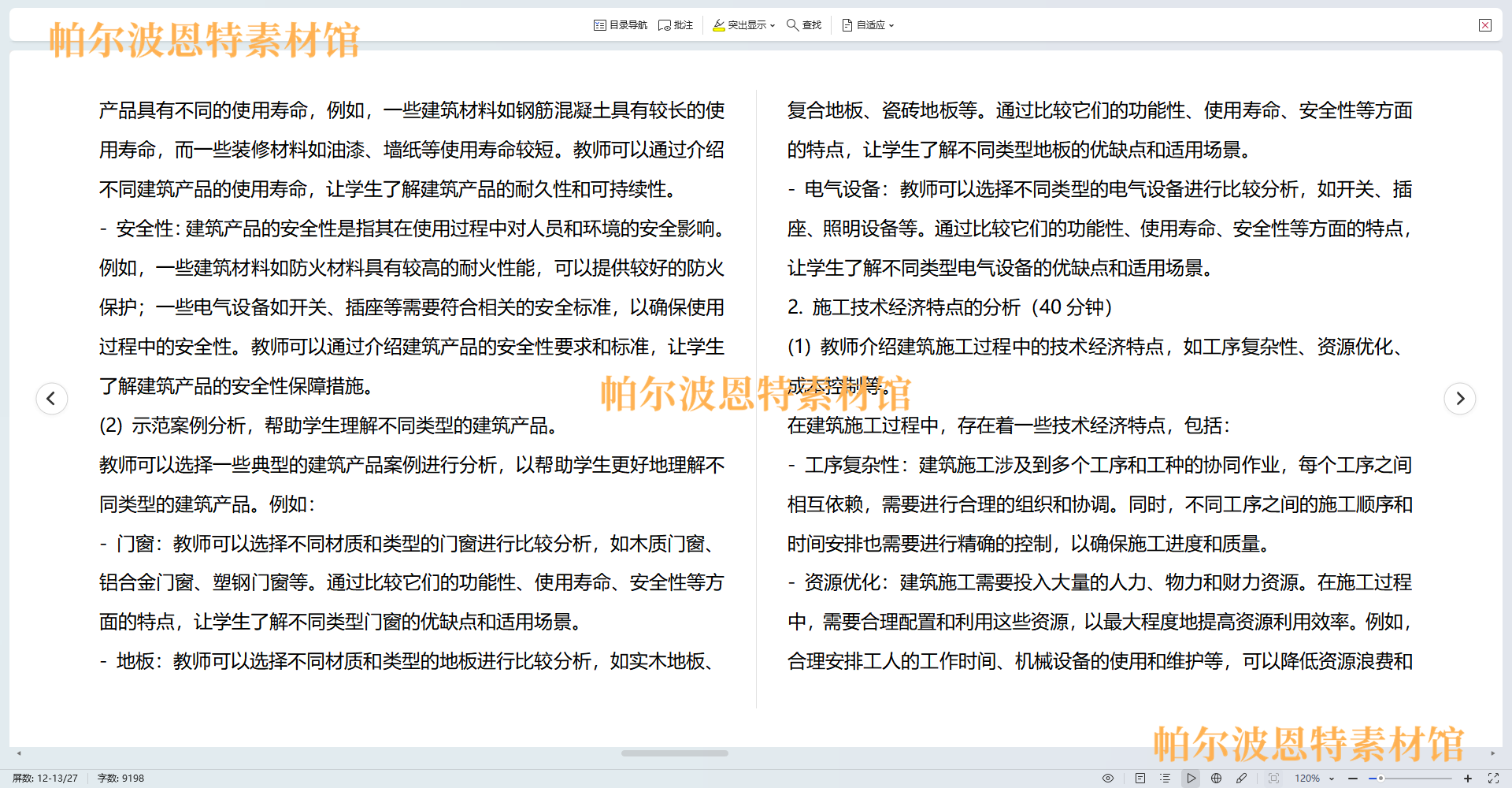Click the line '在建筑施工过程中，存在着一些'
Viewport: 1512px width, 788px height.
(x=1009, y=426)
